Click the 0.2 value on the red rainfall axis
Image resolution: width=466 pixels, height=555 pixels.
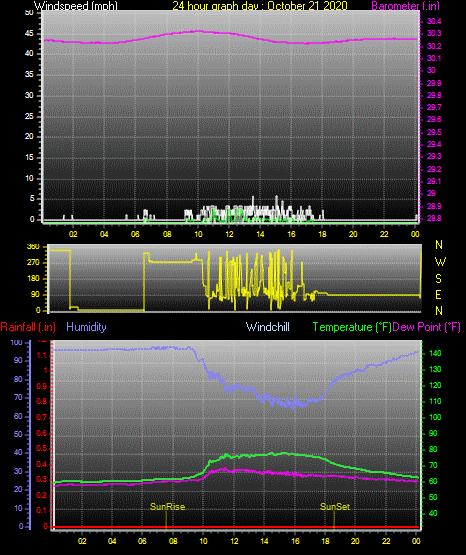[x=42, y=495]
